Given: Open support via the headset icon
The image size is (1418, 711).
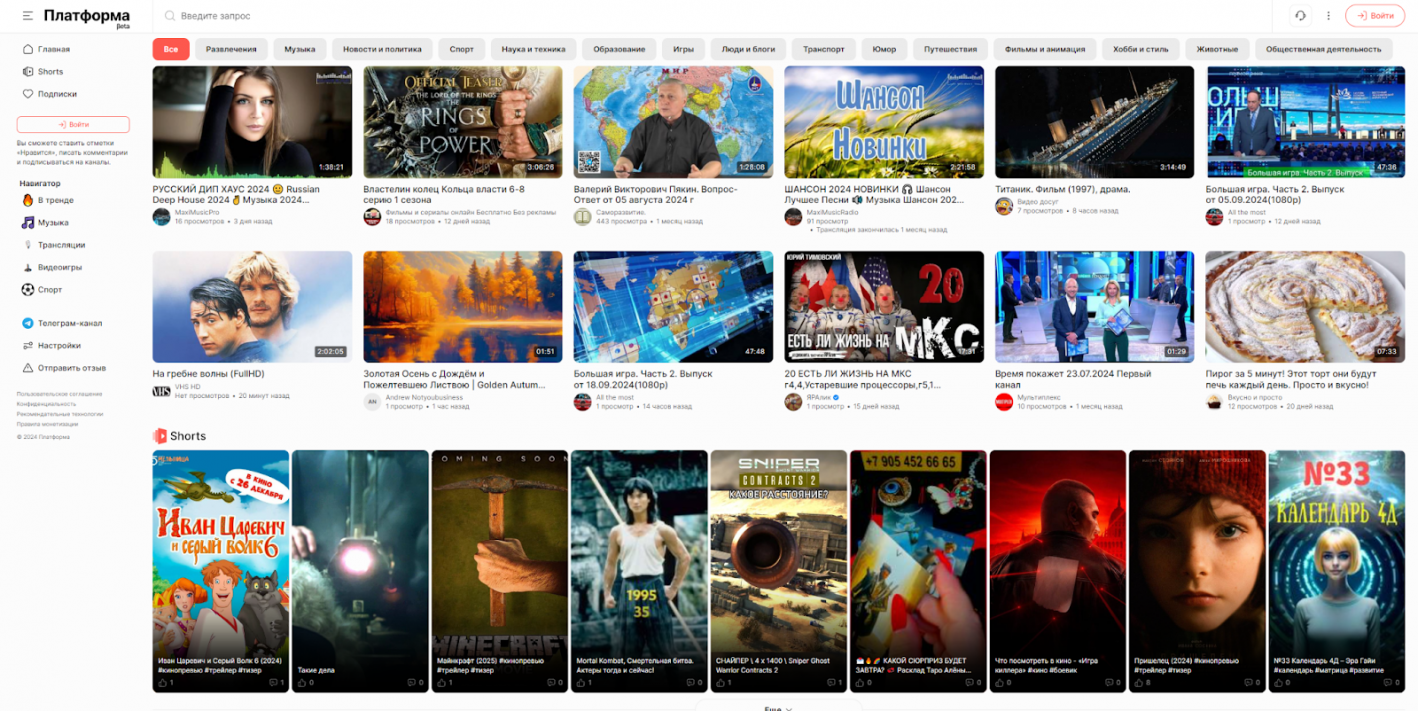Looking at the screenshot, I should pos(1300,16).
